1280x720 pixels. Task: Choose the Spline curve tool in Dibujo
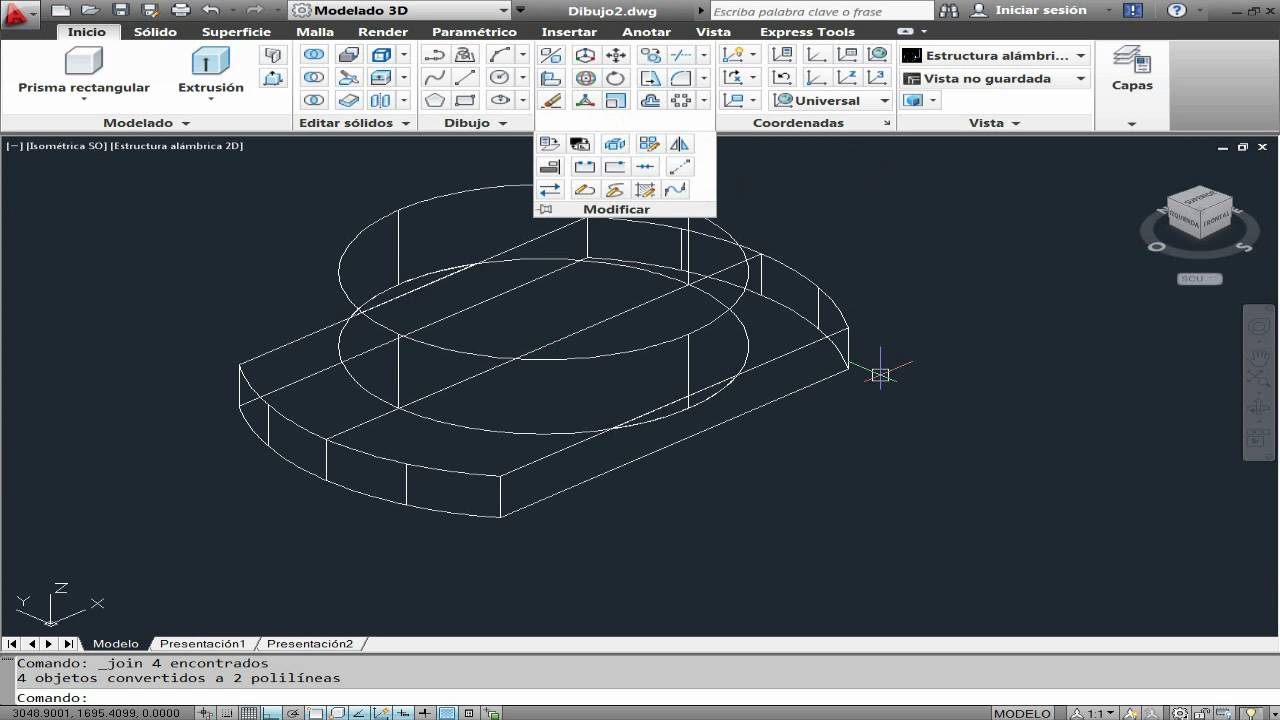click(x=434, y=78)
